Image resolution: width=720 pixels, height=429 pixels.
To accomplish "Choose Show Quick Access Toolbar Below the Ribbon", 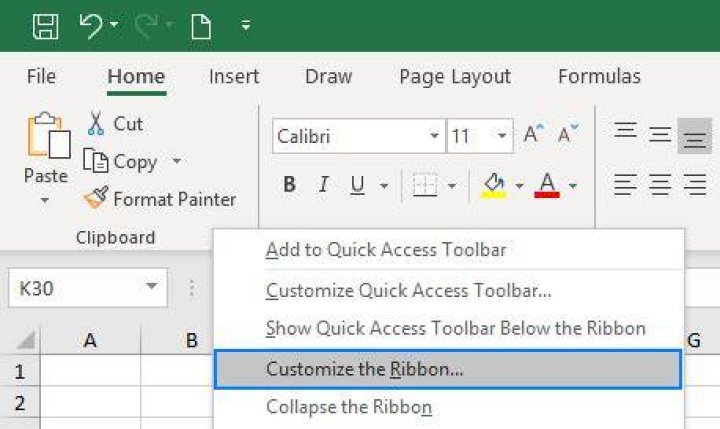I will (456, 328).
